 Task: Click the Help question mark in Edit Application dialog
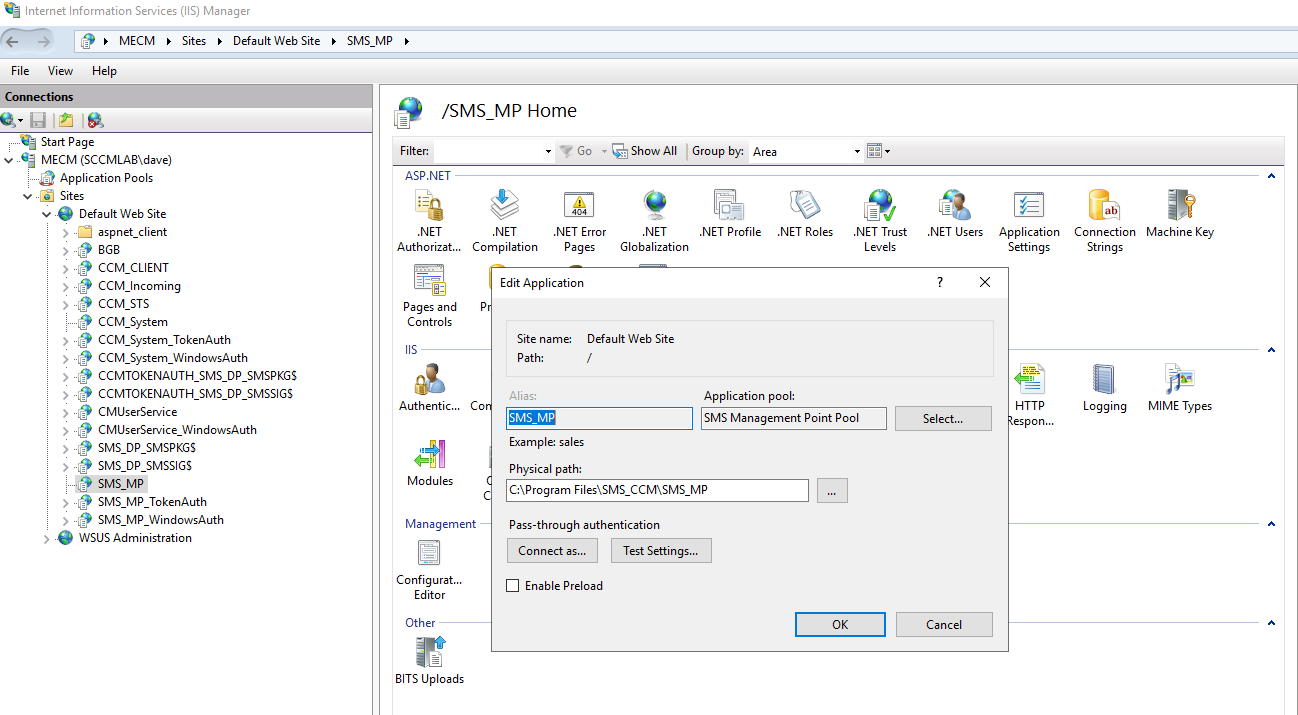tap(939, 282)
